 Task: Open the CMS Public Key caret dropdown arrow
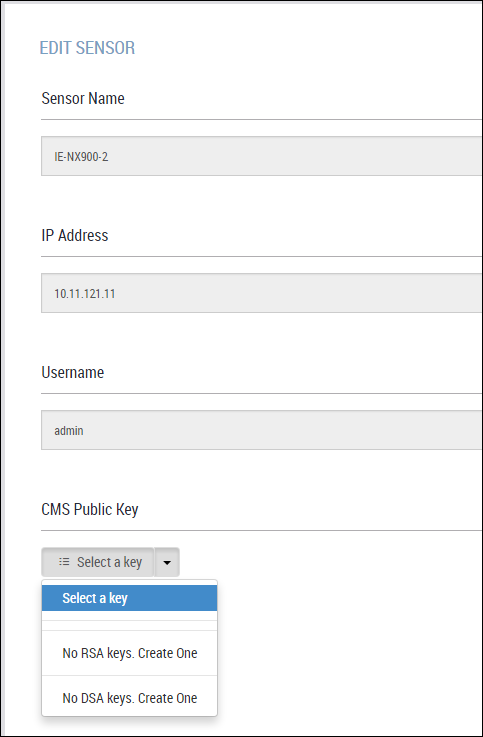(167, 562)
